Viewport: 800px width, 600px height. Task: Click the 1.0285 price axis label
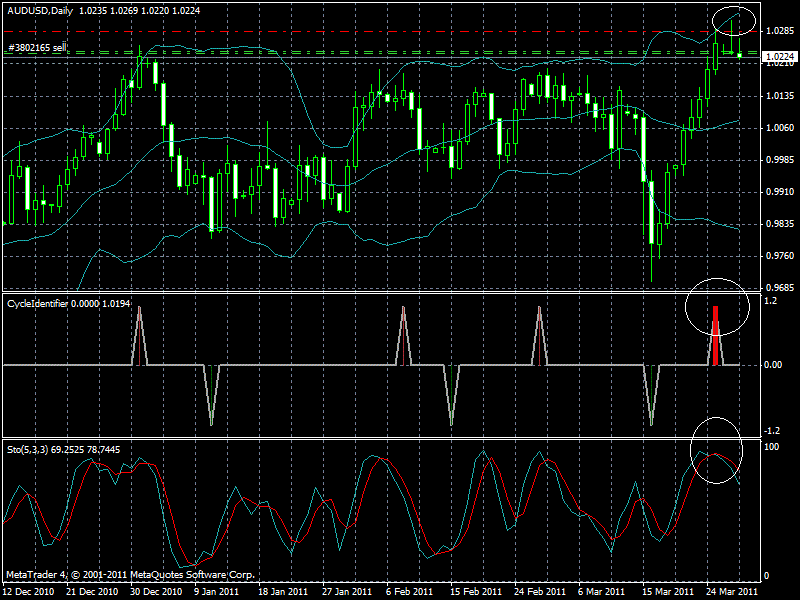click(x=780, y=31)
